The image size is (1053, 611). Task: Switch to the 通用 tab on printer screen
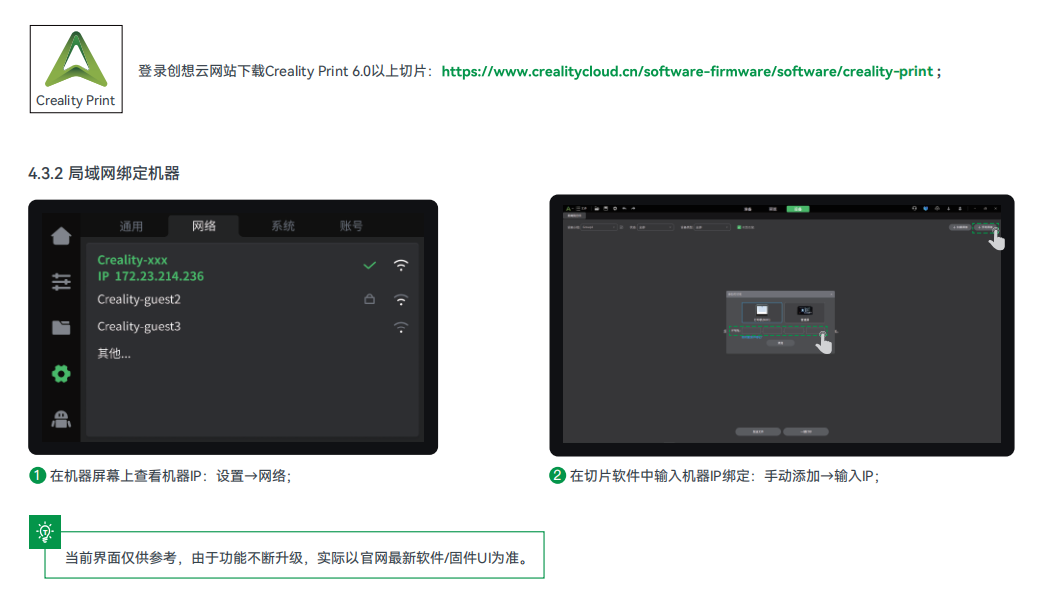[x=131, y=226]
